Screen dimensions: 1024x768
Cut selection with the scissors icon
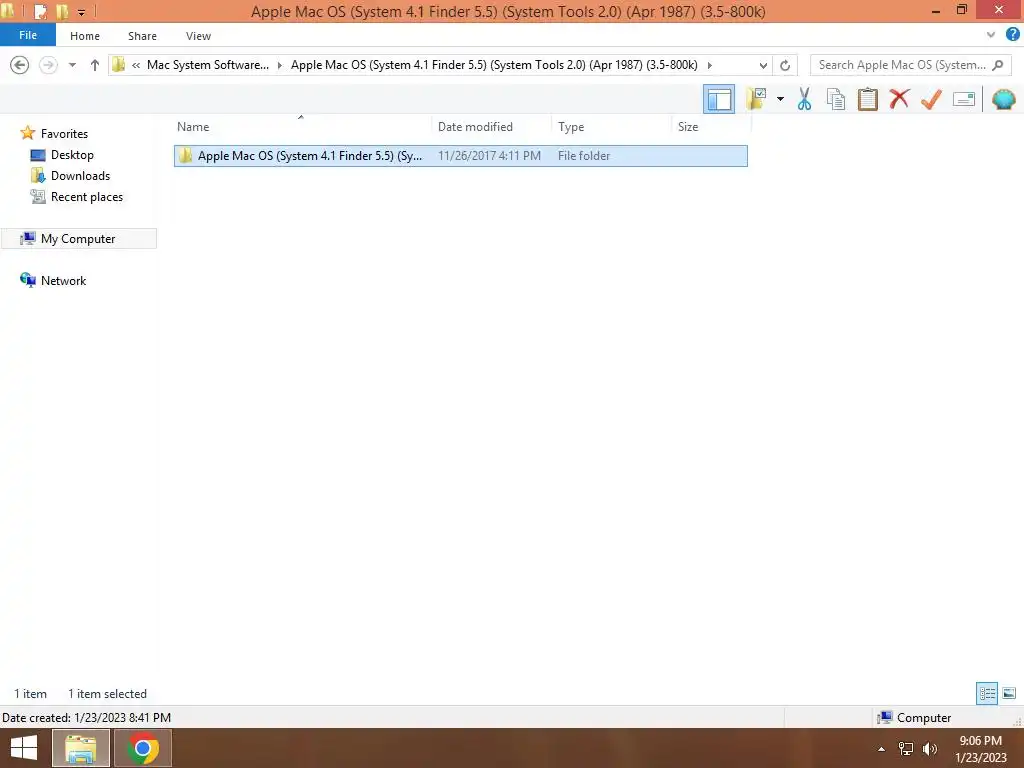tap(805, 99)
